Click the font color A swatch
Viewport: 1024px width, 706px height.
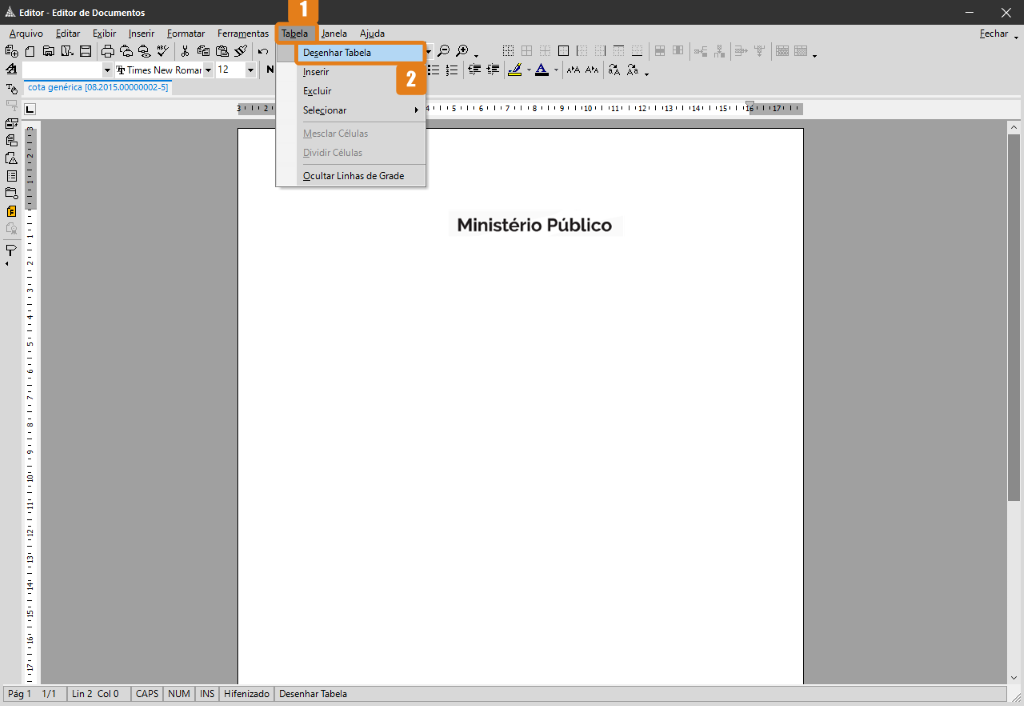(x=541, y=70)
